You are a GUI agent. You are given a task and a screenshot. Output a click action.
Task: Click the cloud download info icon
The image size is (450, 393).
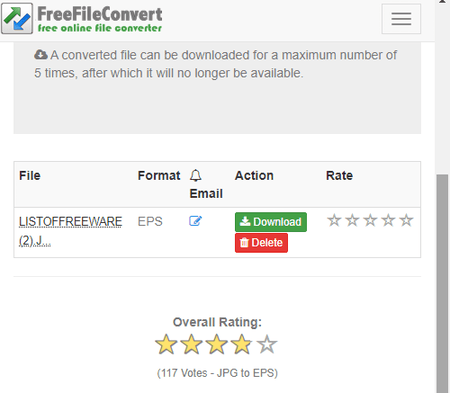pos(41,55)
